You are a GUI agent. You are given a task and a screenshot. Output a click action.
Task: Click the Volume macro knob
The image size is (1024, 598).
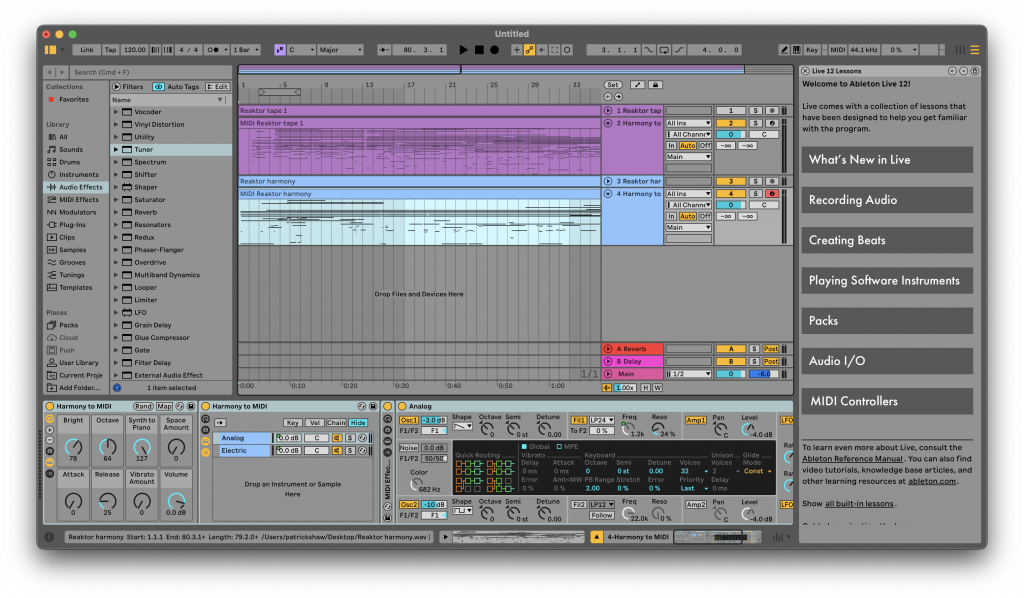(x=176, y=501)
